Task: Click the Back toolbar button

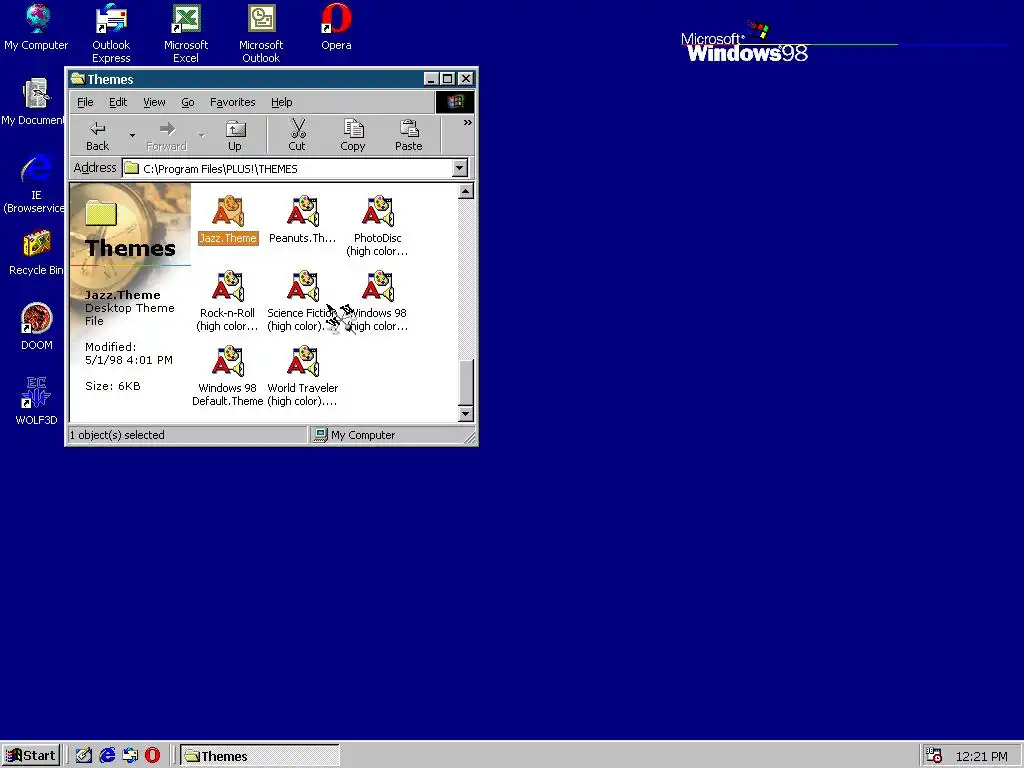Action: click(98, 135)
